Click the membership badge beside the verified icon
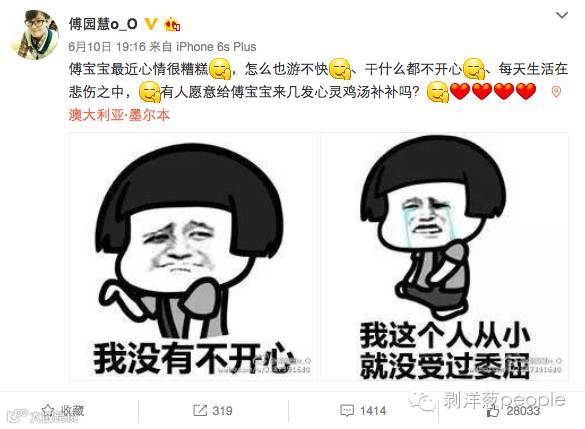This screenshot has height=429, width=585. [172, 25]
